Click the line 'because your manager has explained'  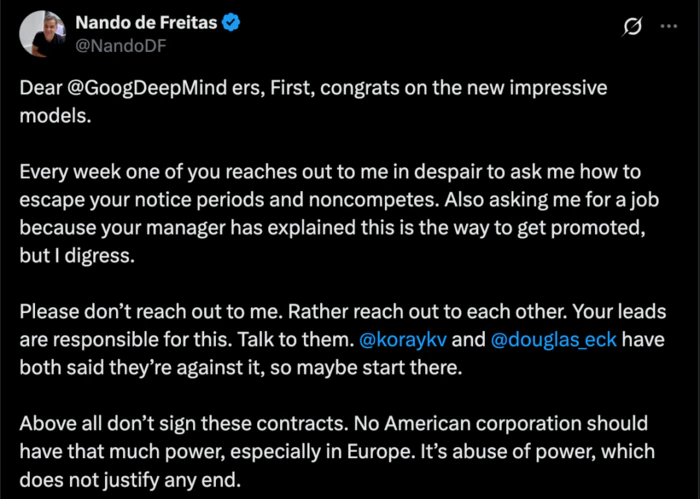(333, 228)
